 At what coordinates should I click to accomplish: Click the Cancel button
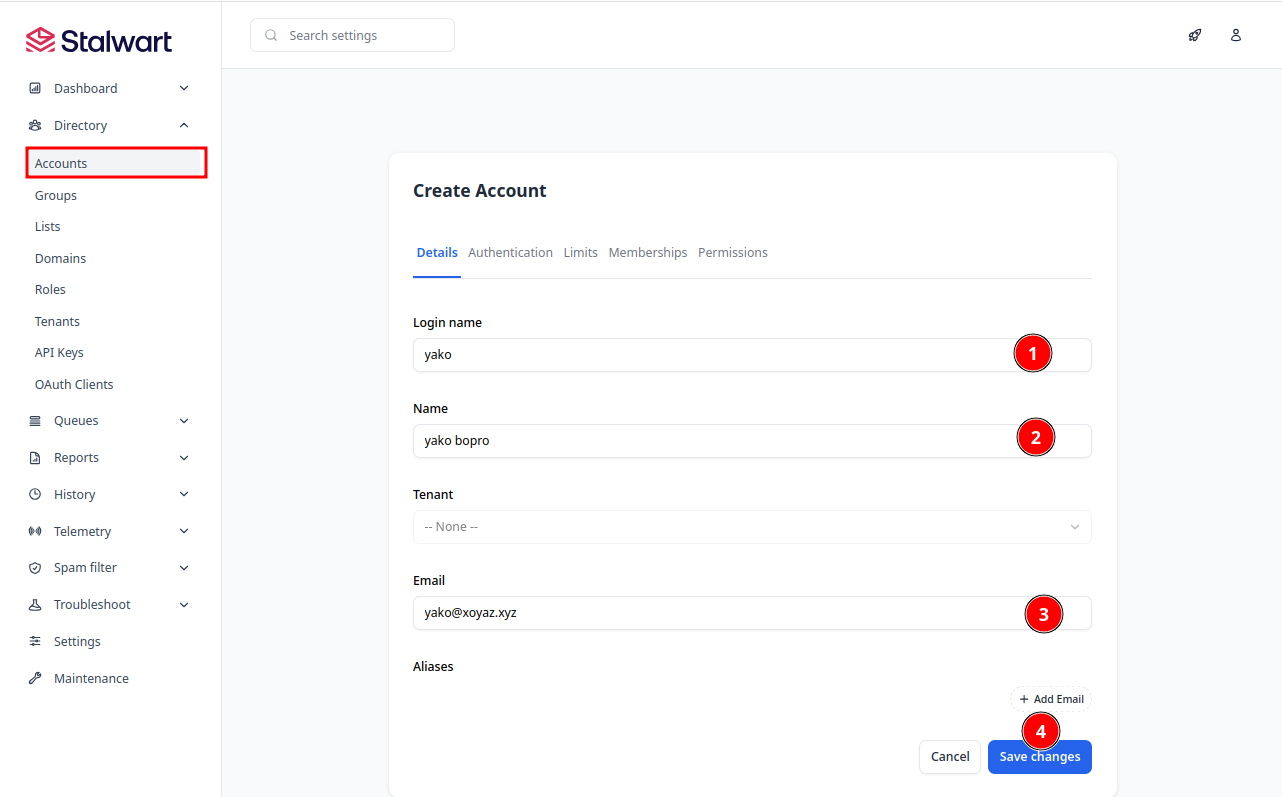[949, 757]
